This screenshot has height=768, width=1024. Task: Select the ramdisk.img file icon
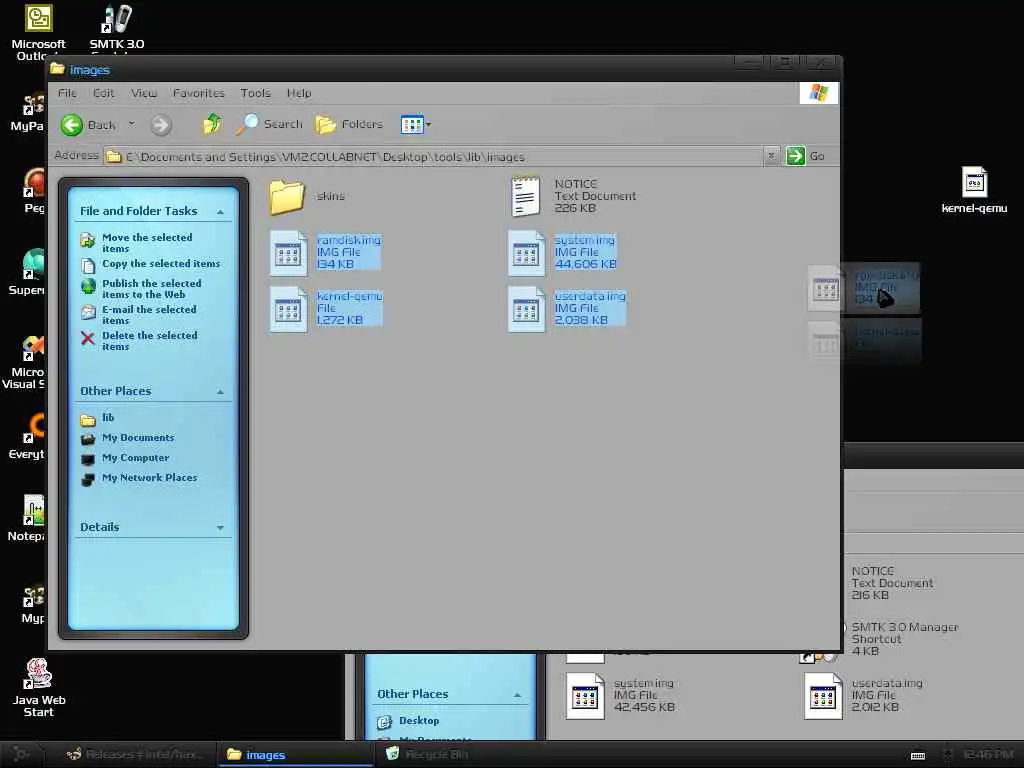click(289, 253)
